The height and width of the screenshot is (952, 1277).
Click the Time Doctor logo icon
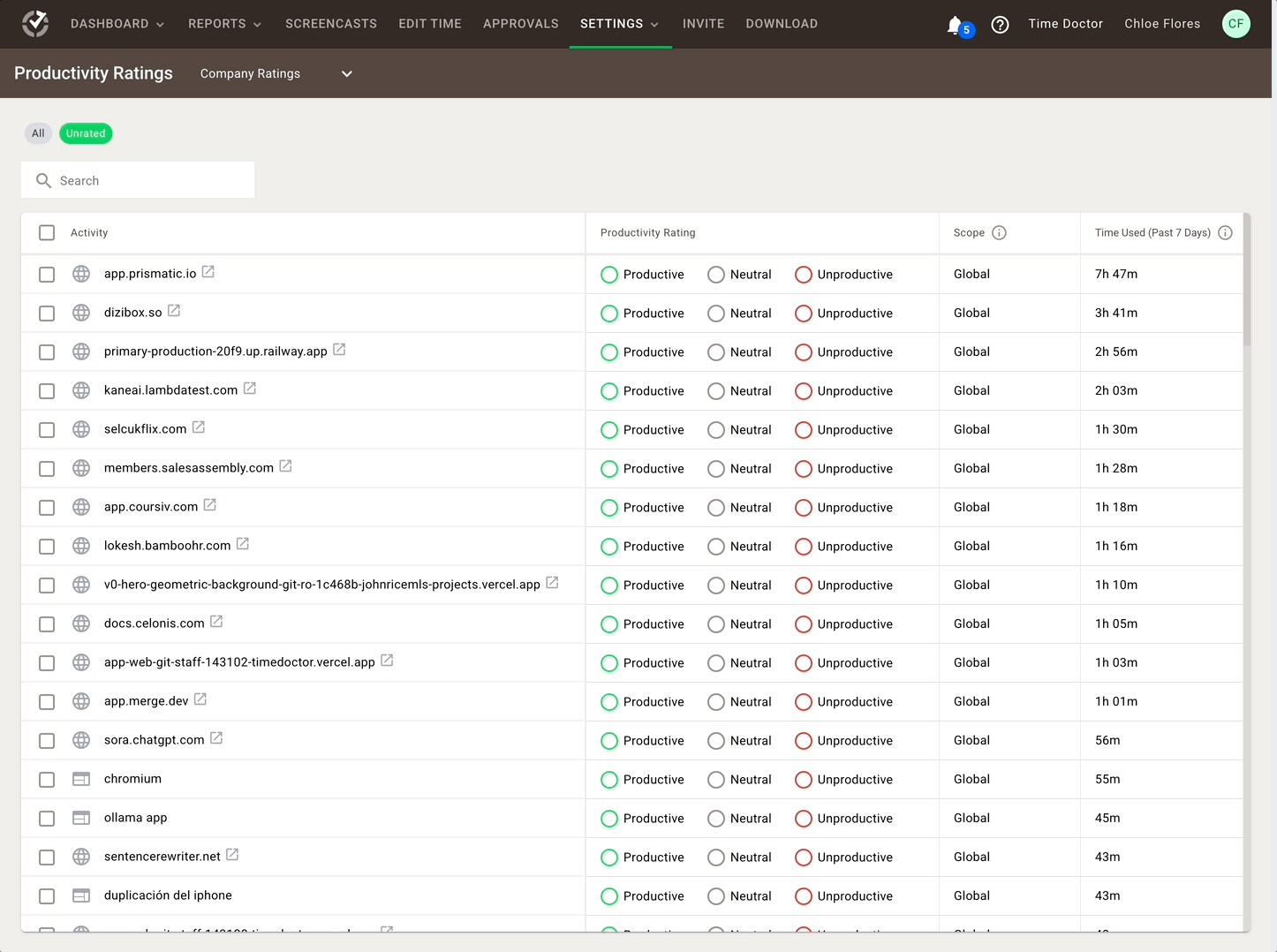tap(35, 24)
